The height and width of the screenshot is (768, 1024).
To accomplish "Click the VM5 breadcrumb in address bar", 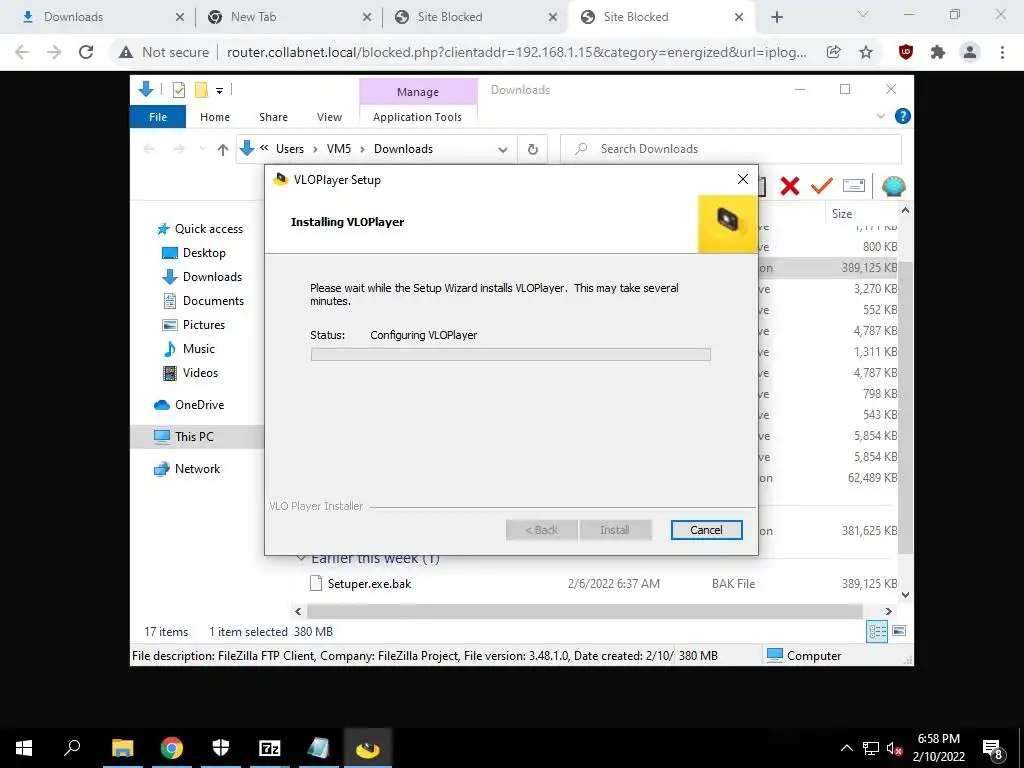I will tap(339, 149).
